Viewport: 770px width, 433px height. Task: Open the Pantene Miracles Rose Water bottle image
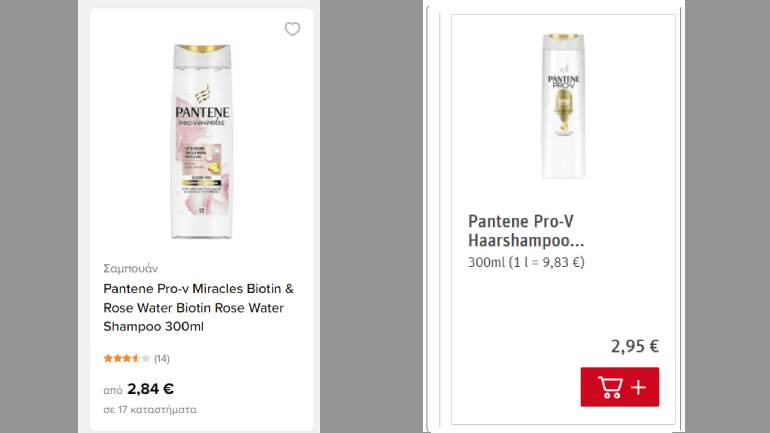point(201,141)
